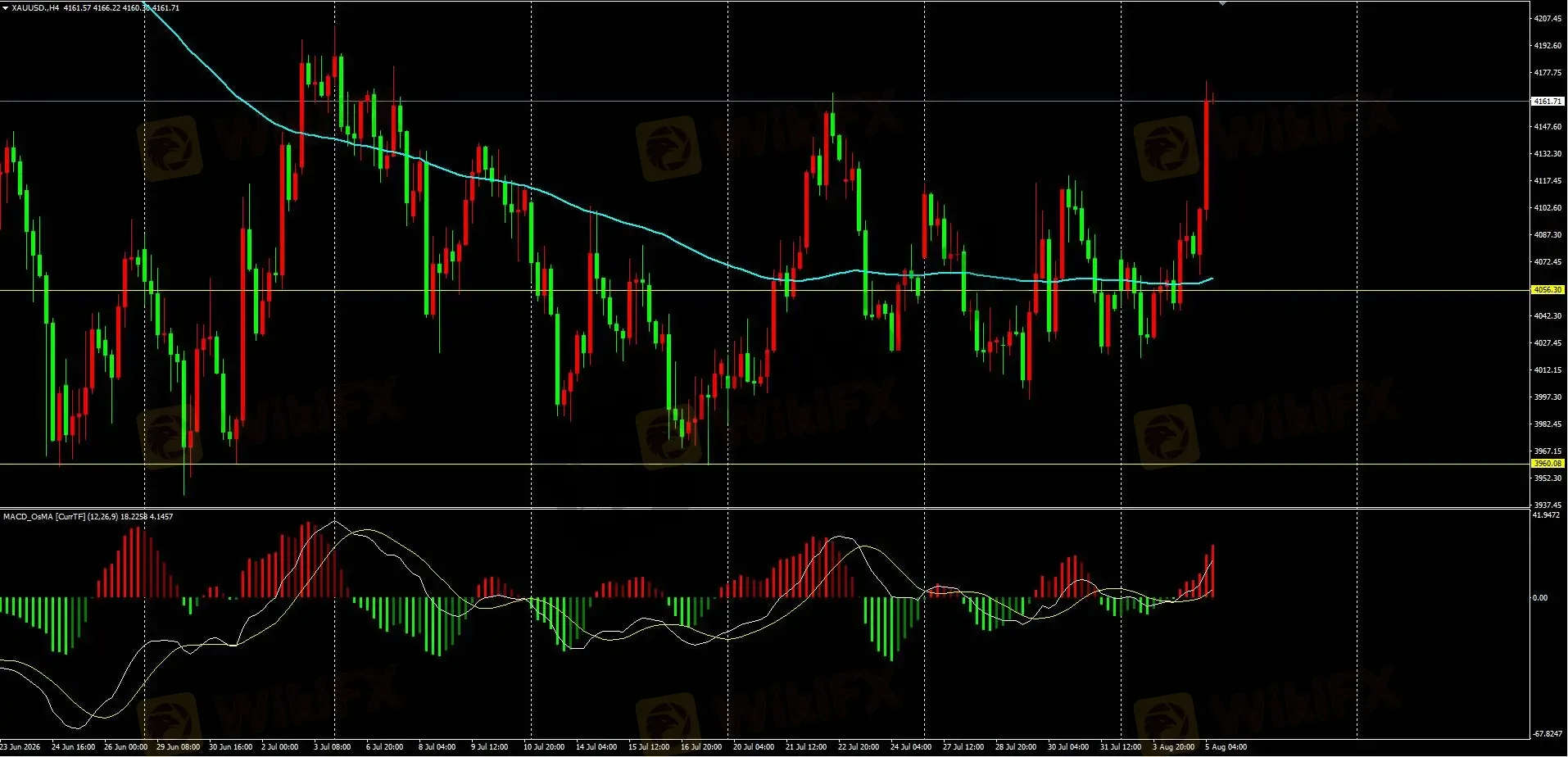Click price scale value 4192.60
This screenshot has height=757, width=1568.
[x=1548, y=46]
